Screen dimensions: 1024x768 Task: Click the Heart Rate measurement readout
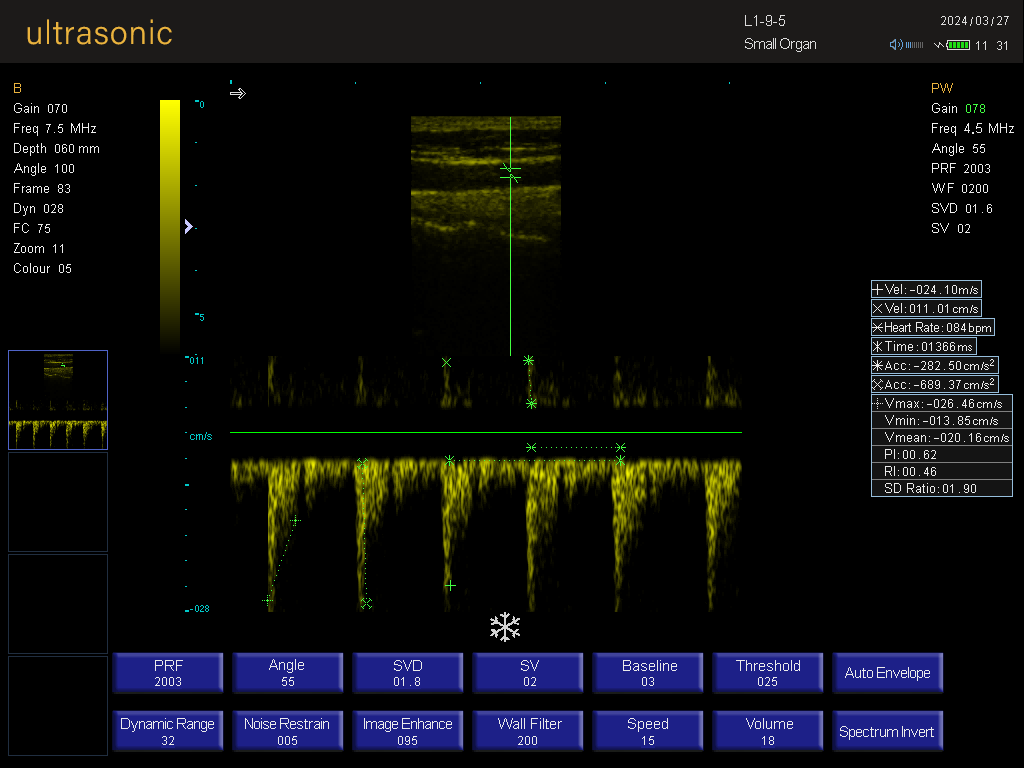click(x=932, y=327)
